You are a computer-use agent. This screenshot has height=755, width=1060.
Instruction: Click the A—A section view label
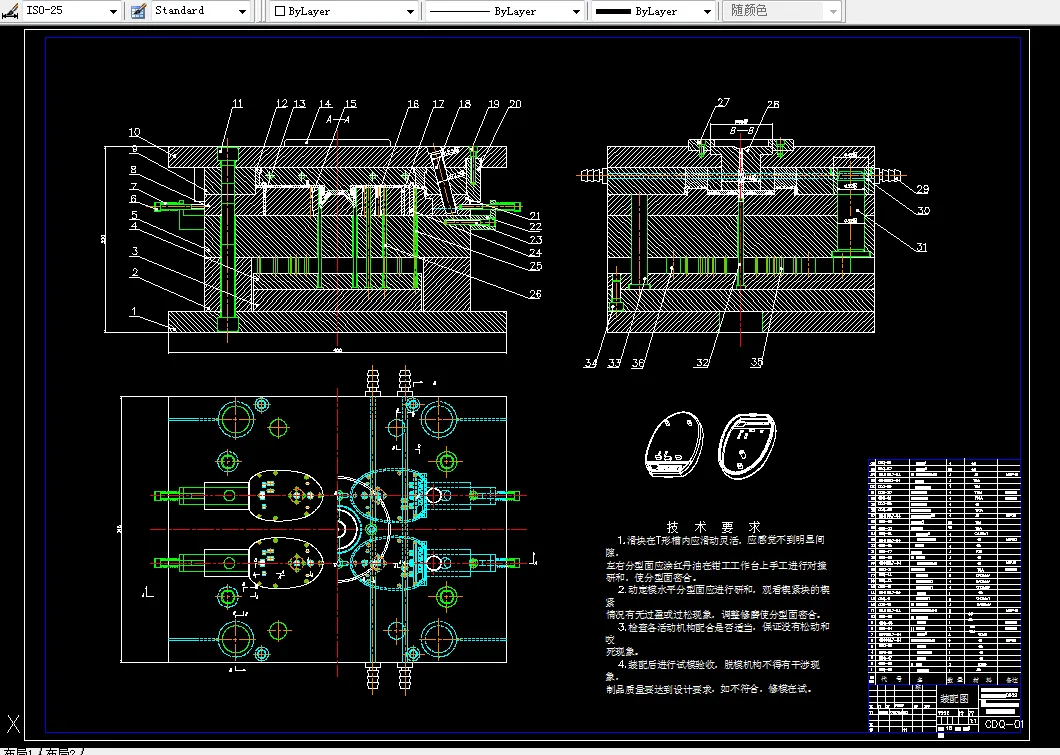click(x=338, y=120)
